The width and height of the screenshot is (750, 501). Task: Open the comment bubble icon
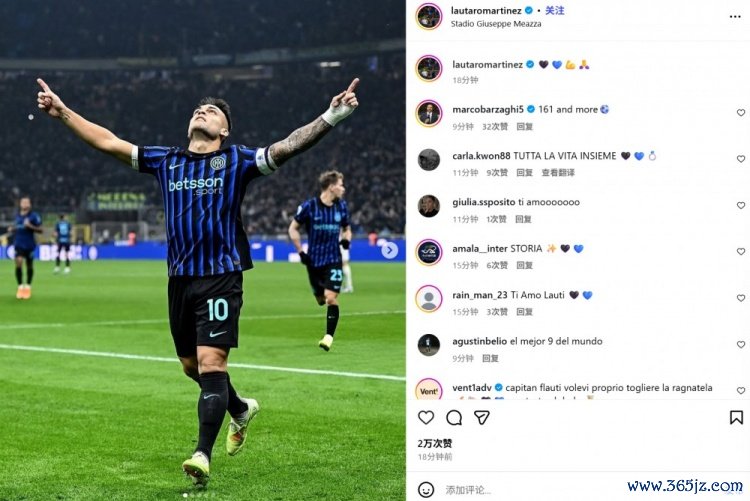[x=453, y=418]
